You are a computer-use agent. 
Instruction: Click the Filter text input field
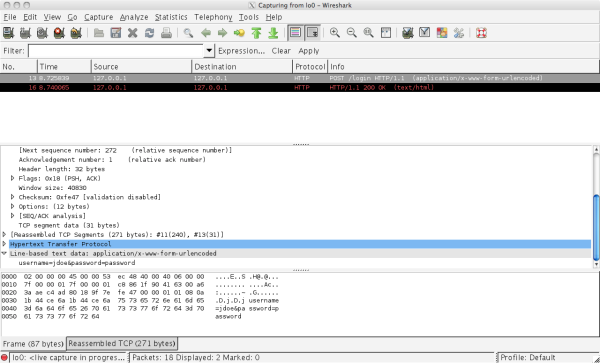[x=116, y=51]
